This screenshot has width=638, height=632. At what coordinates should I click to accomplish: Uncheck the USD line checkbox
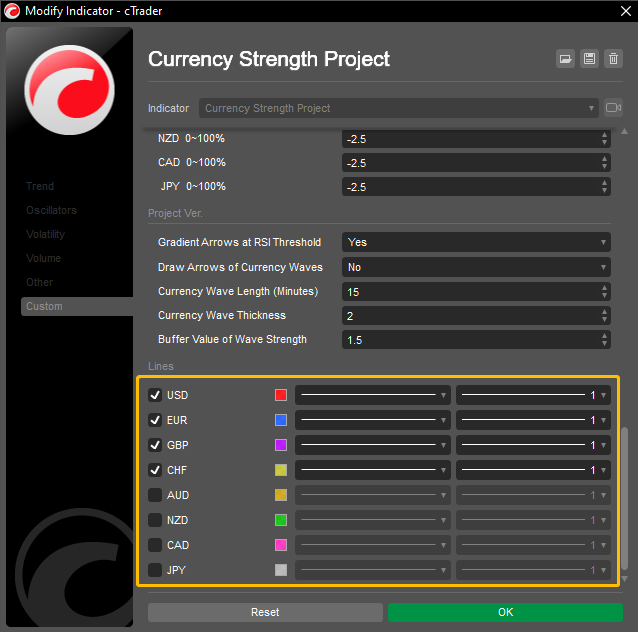(x=155, y=395)
